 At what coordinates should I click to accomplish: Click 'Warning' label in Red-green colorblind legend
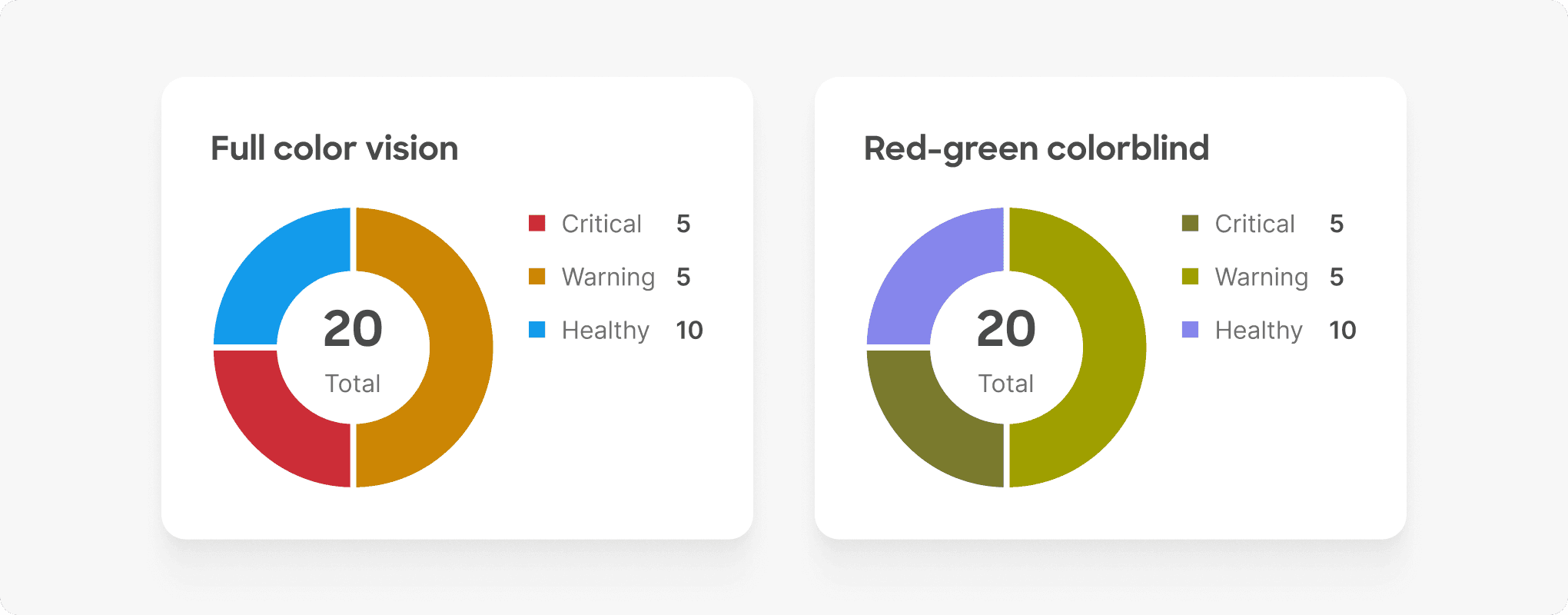click(1261, 277)
